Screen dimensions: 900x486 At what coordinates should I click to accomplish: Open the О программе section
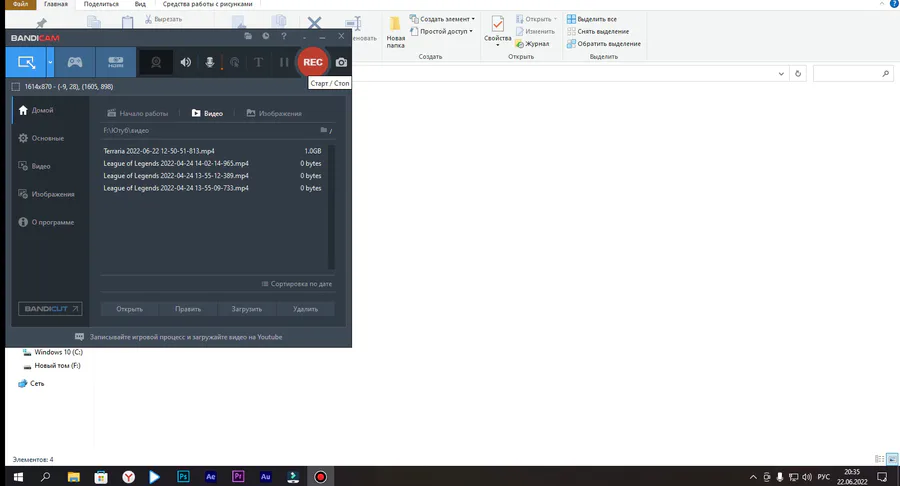tap(51, 222)
